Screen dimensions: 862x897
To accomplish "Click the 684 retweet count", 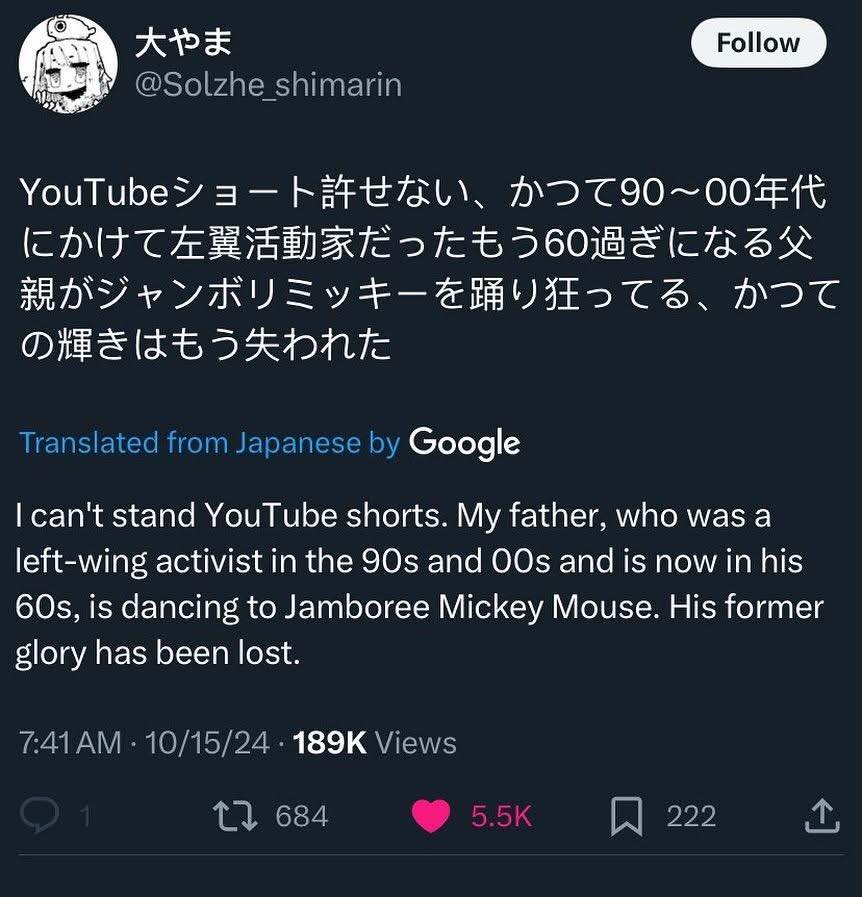I will (301, 816).
